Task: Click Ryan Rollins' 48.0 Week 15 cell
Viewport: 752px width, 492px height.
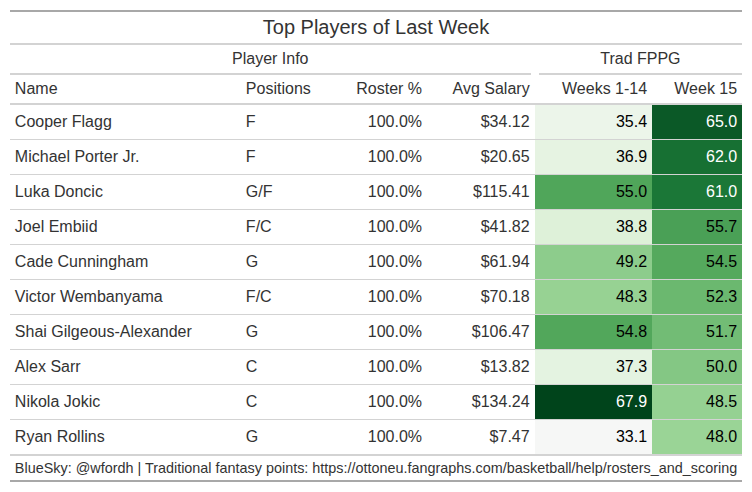Action: [696, 436]
